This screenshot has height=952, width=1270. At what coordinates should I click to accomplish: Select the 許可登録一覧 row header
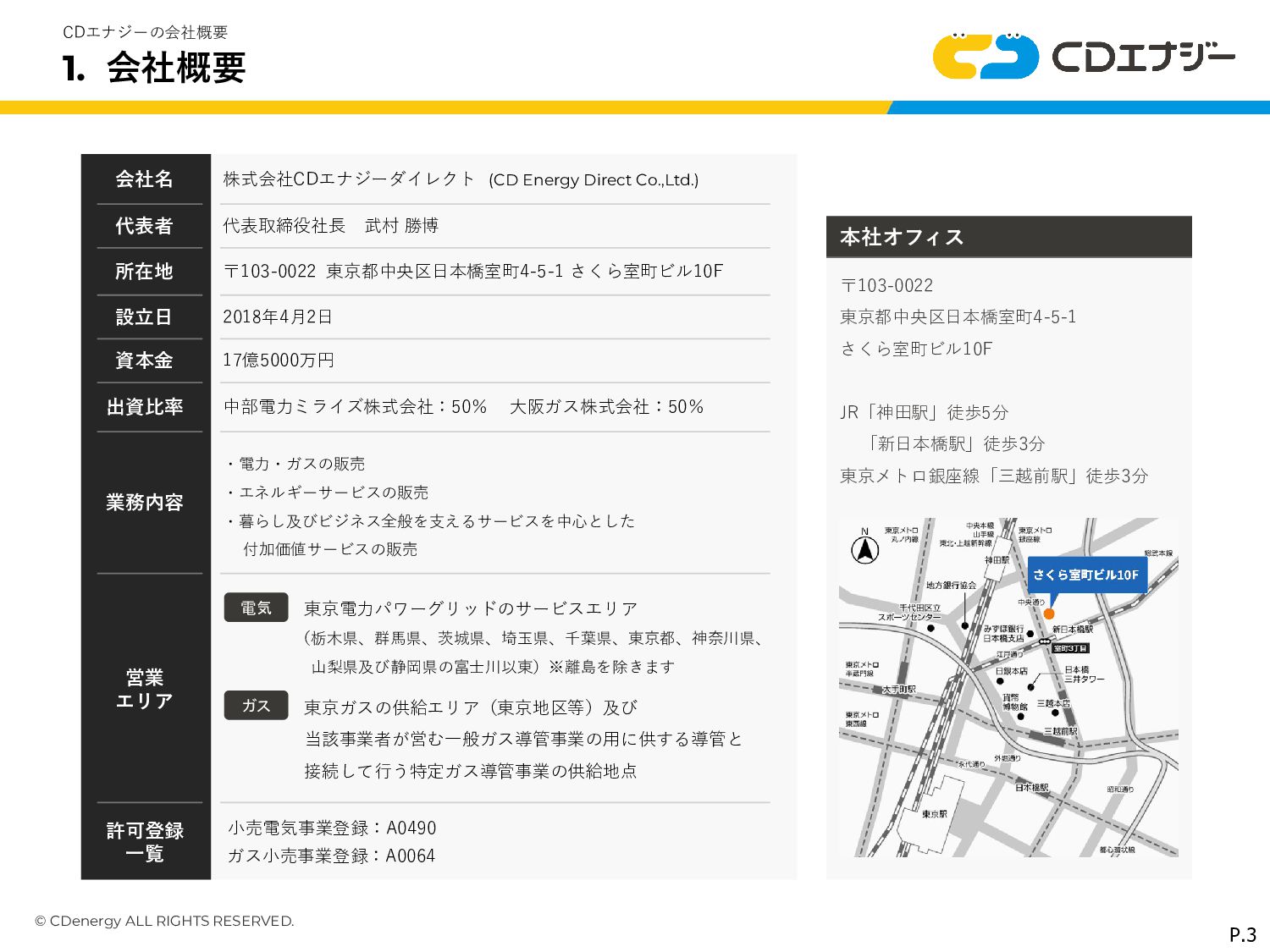coord(145,842)
